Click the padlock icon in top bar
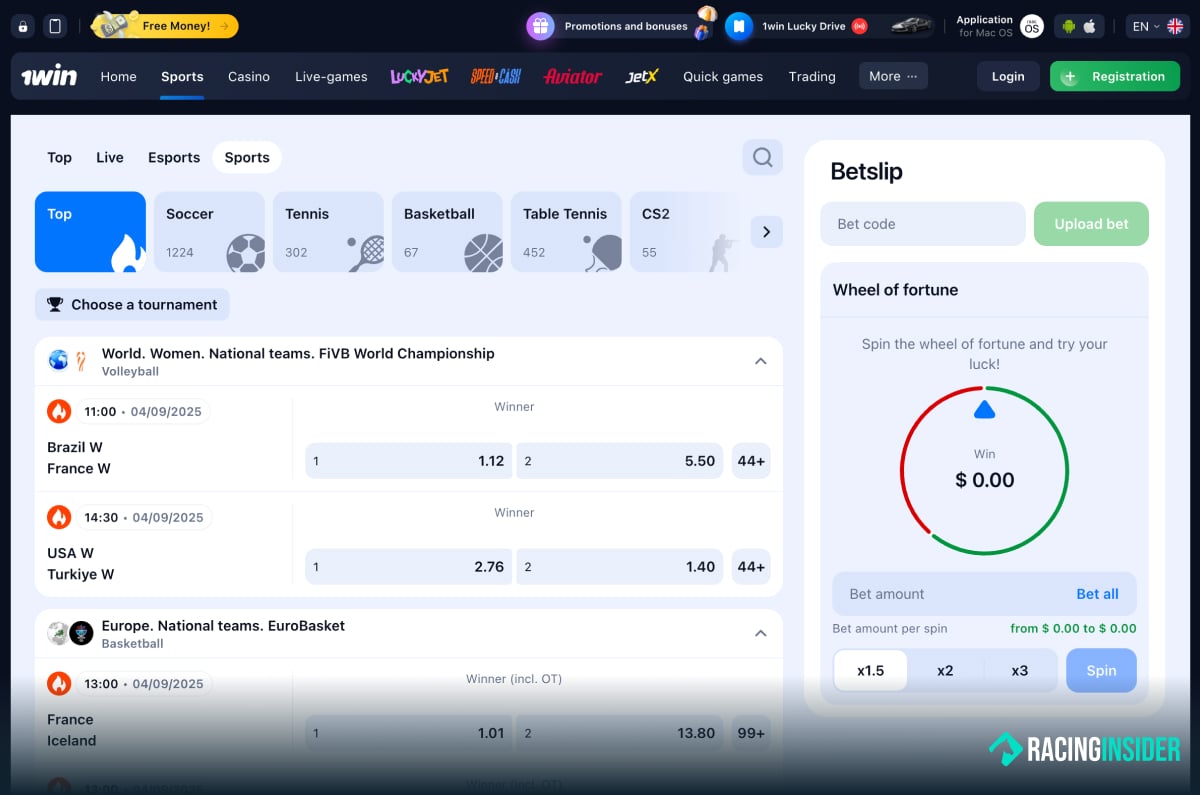 [x=24, y=26]
